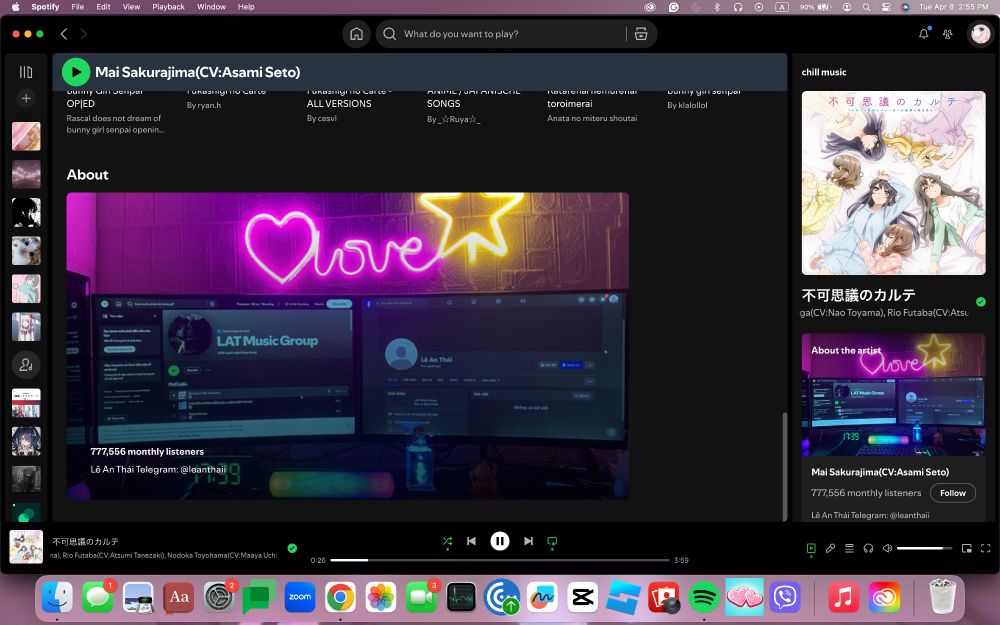The height and width of the screenshot is (625, 1000).
Task: Open the View menu
Action: coord(131,7)
